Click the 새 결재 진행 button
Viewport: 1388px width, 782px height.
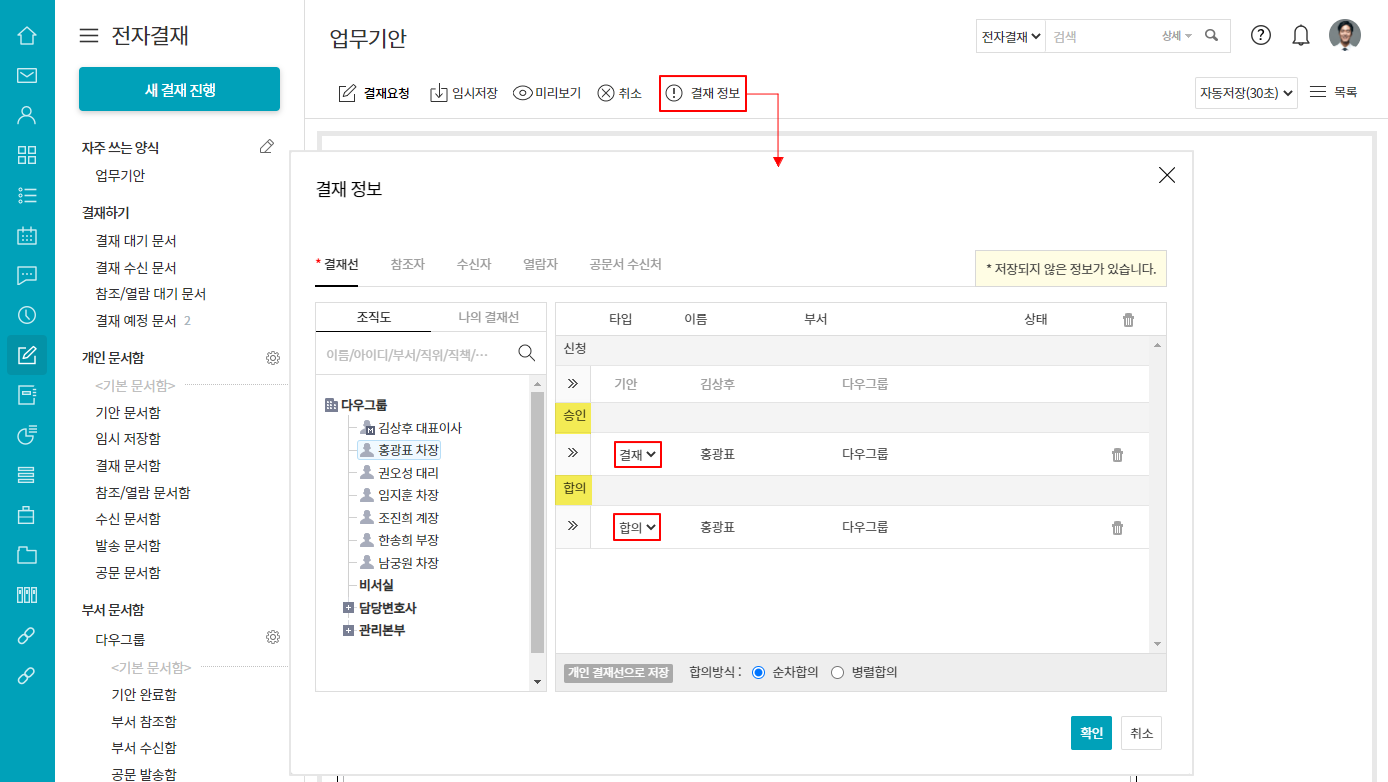click(179, 90)
